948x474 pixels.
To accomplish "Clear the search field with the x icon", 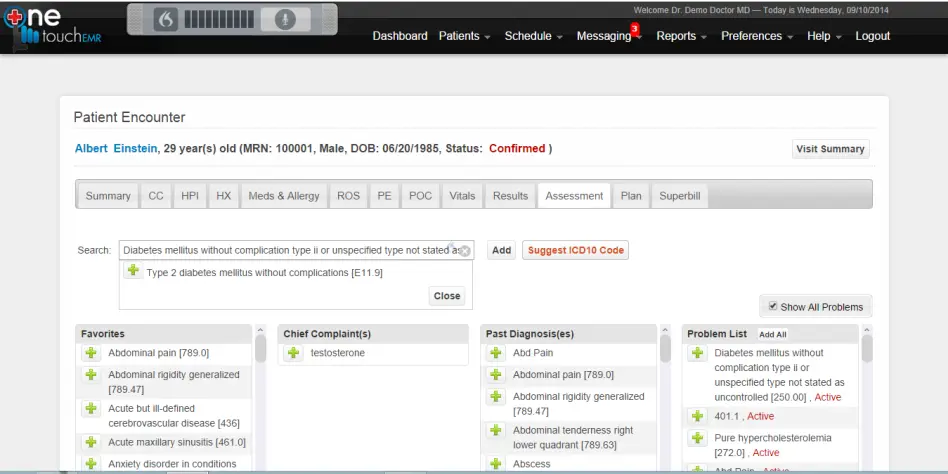I will (x=464, y=251).
